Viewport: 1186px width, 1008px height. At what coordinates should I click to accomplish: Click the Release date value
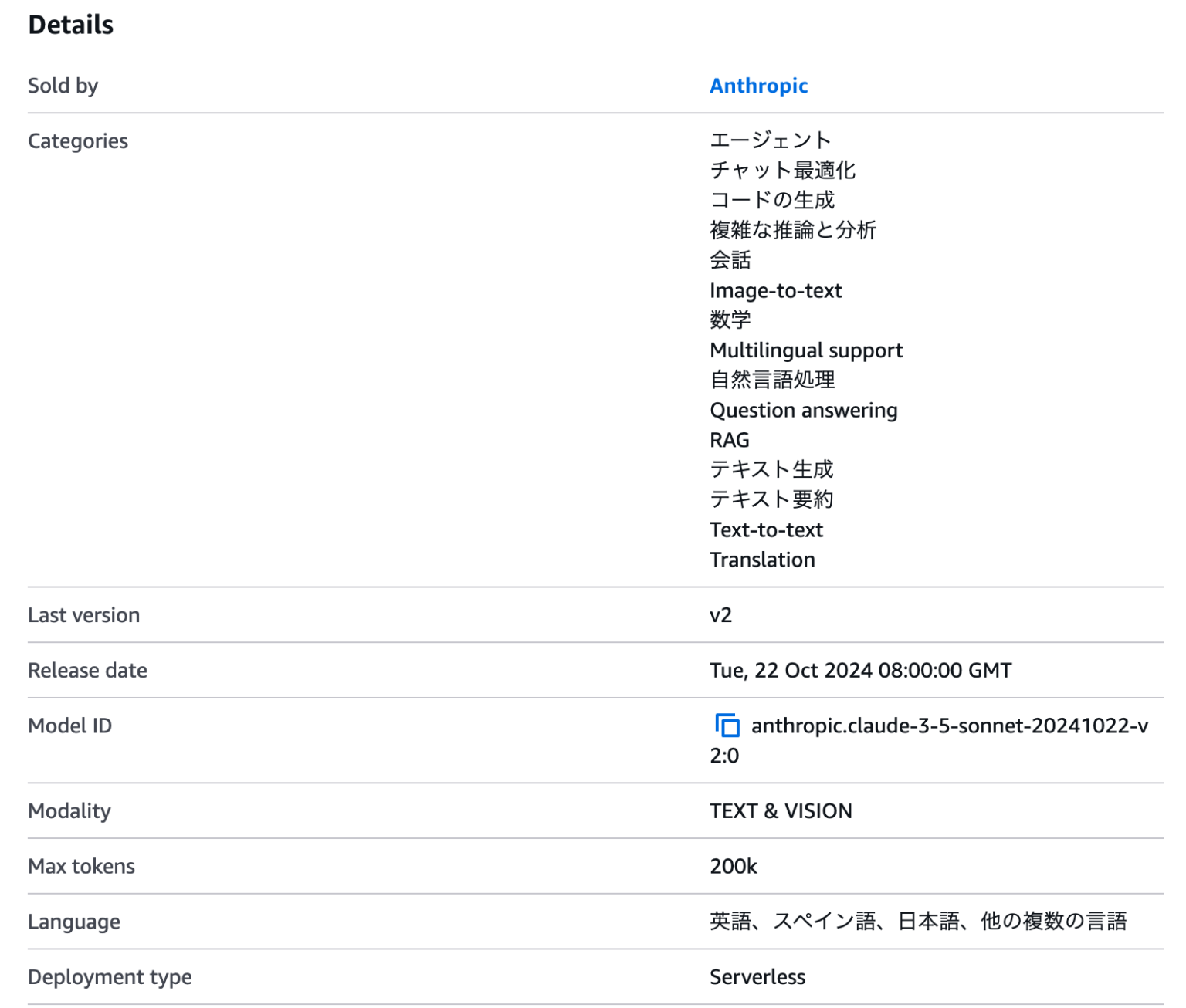pyautogui.click(x=860, y=671)
